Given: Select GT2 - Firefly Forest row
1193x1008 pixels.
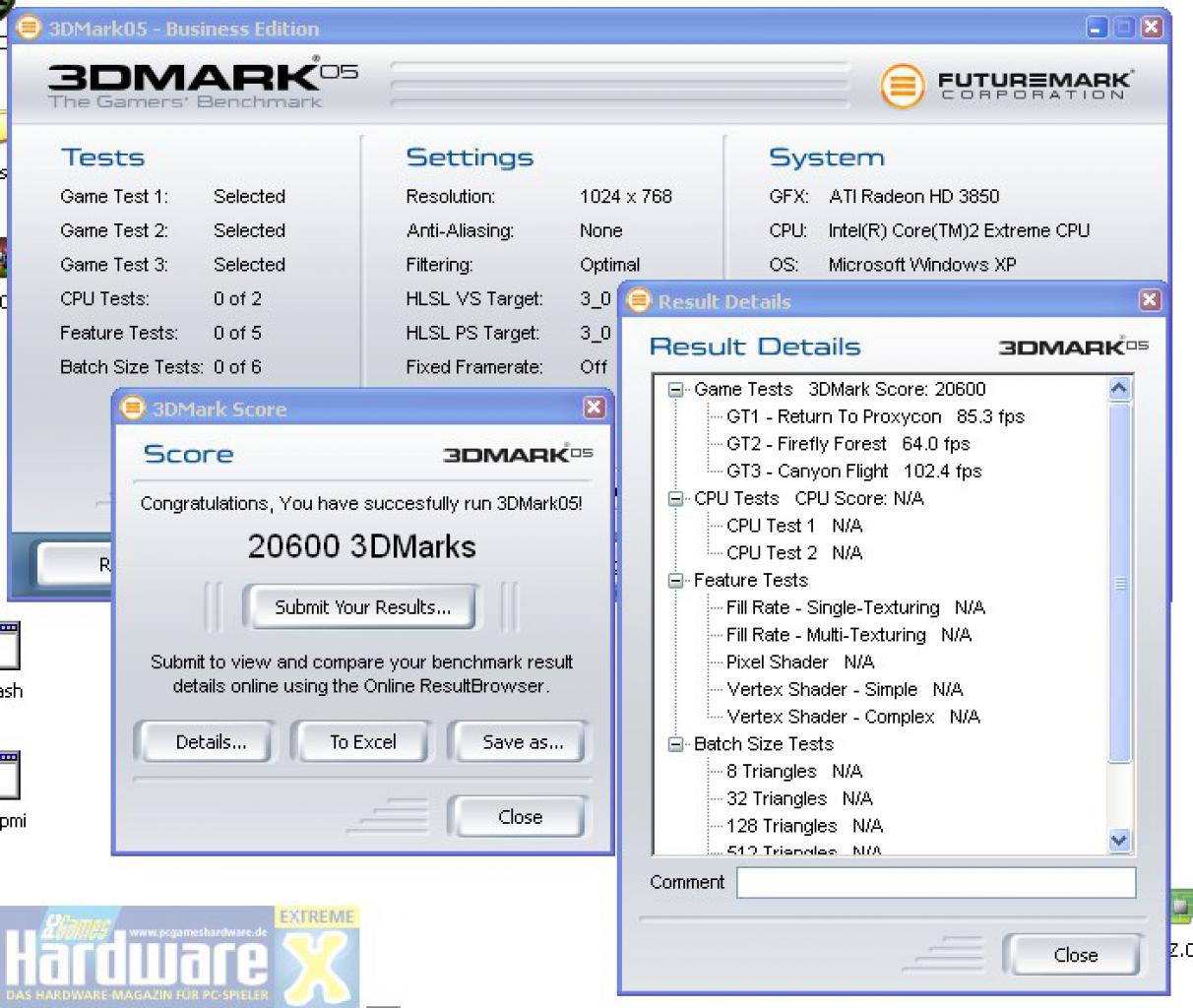Looking at the screenshot, I should pyautogui.click(x=848, y=444).
